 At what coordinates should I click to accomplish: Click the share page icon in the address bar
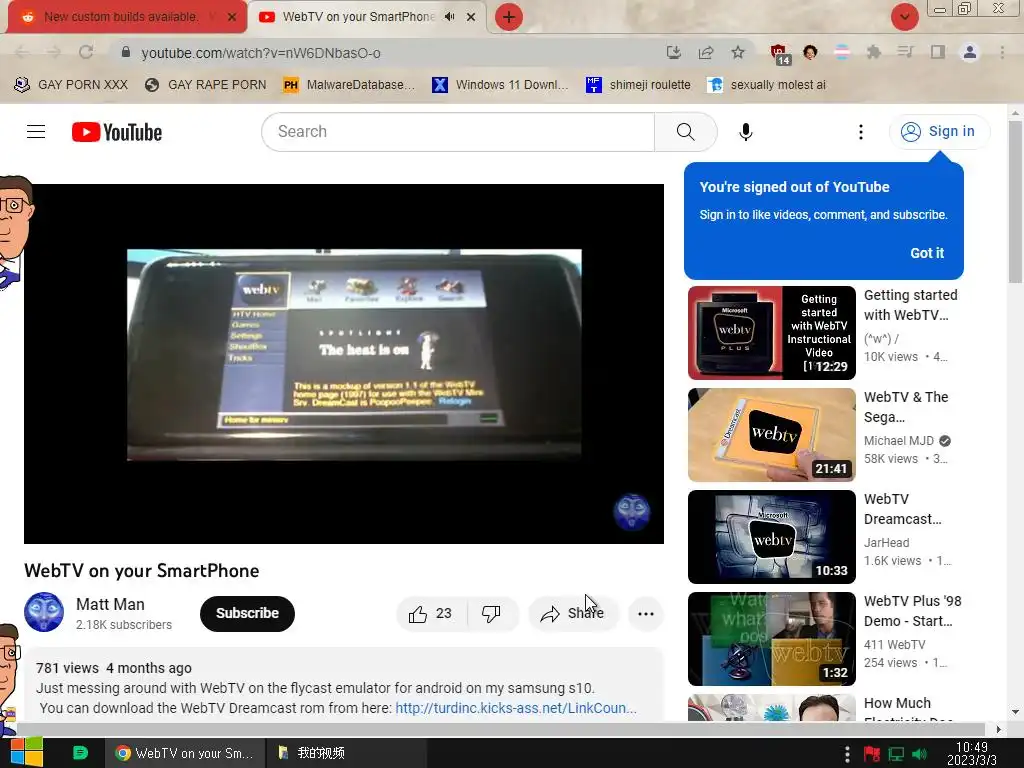[x=706, y=52]
